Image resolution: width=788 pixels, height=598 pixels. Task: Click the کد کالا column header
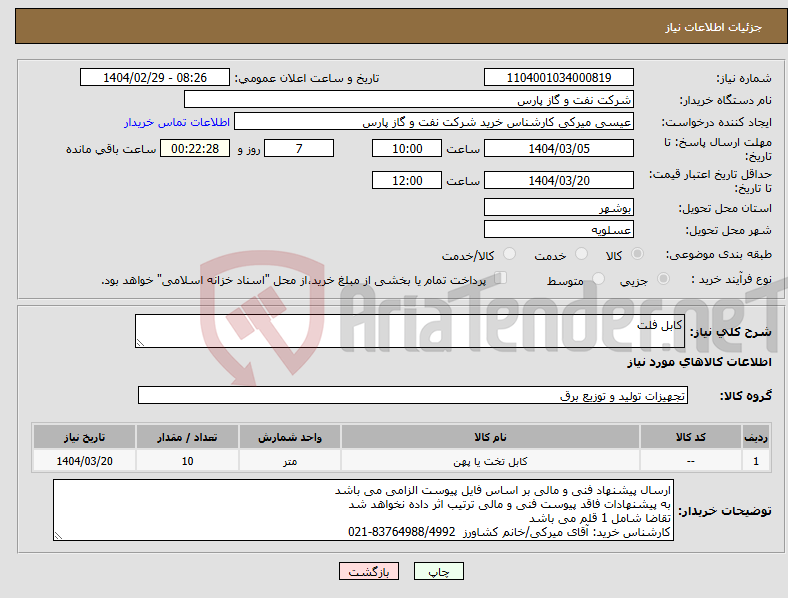coord(691,437)
